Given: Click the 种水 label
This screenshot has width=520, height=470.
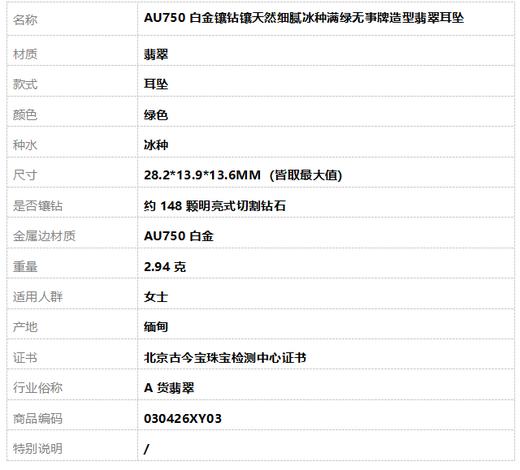Looking at the screenshot, I should pyautogui.click(x=25, y=145).
